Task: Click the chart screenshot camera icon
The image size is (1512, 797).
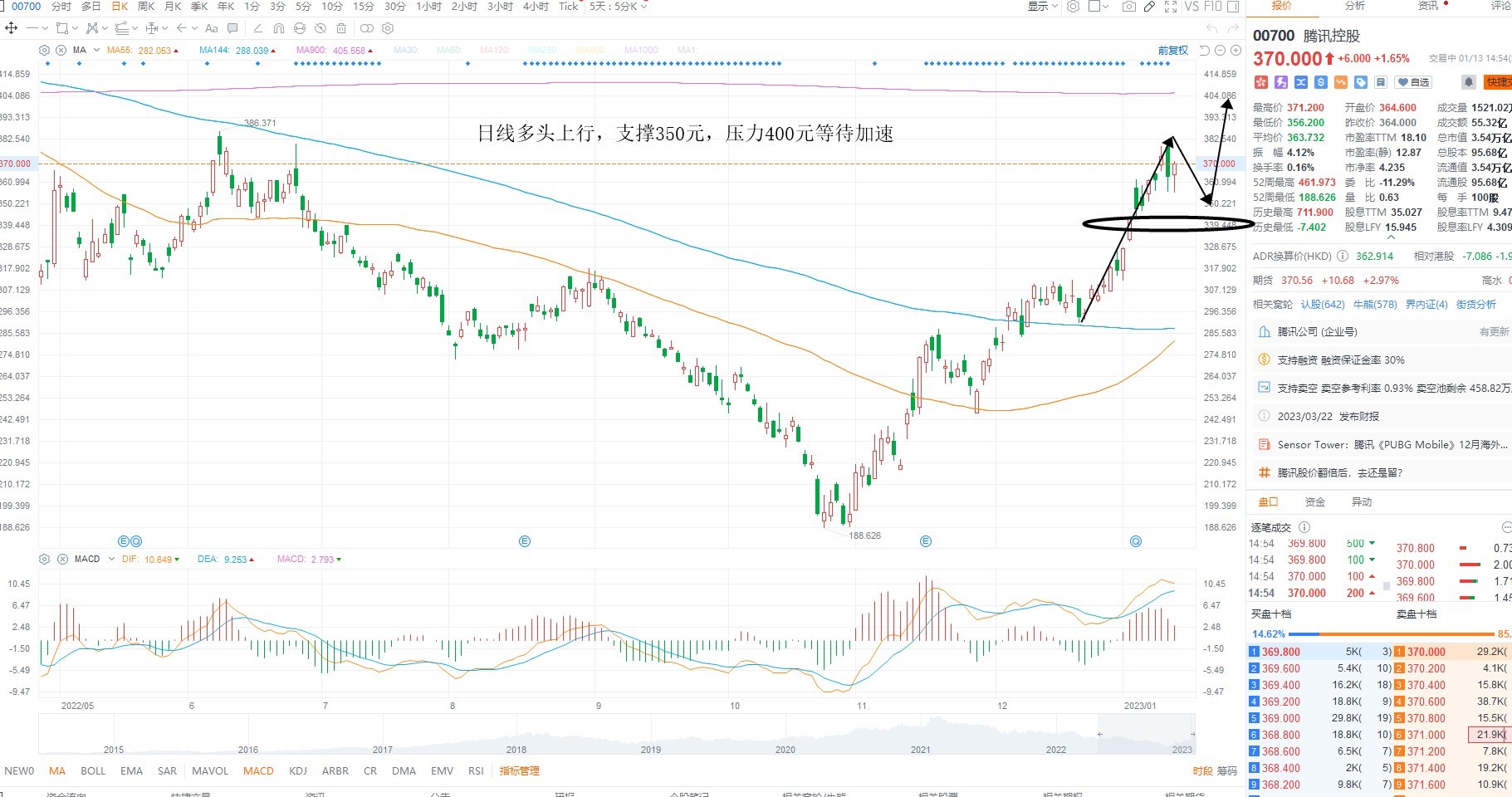Action: pyautogui.click(x=1128, y=7)
